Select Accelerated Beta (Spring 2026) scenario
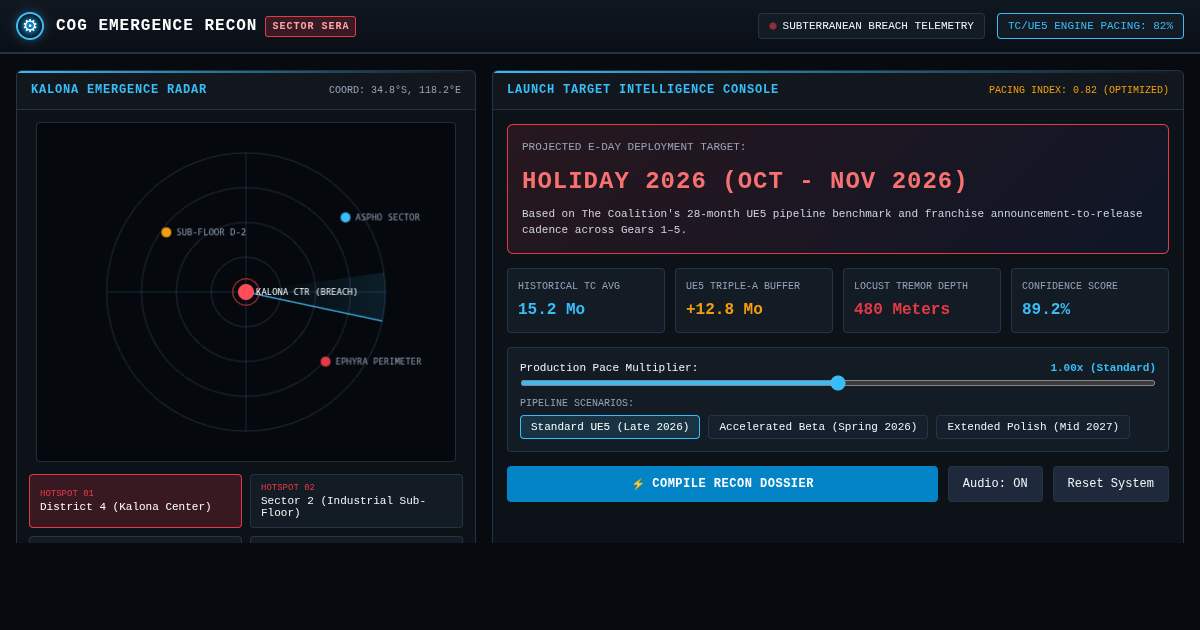1200x630 pixels. click(818, 427)
